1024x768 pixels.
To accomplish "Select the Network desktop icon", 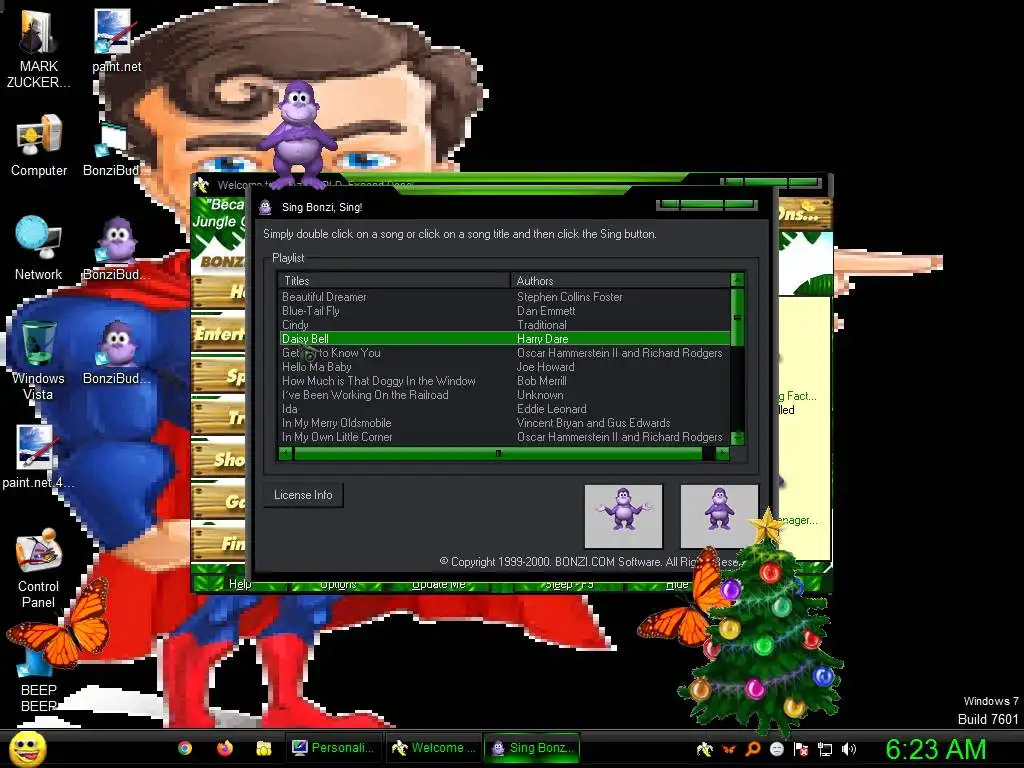I will pyautogui.click(x=38, y=248).
